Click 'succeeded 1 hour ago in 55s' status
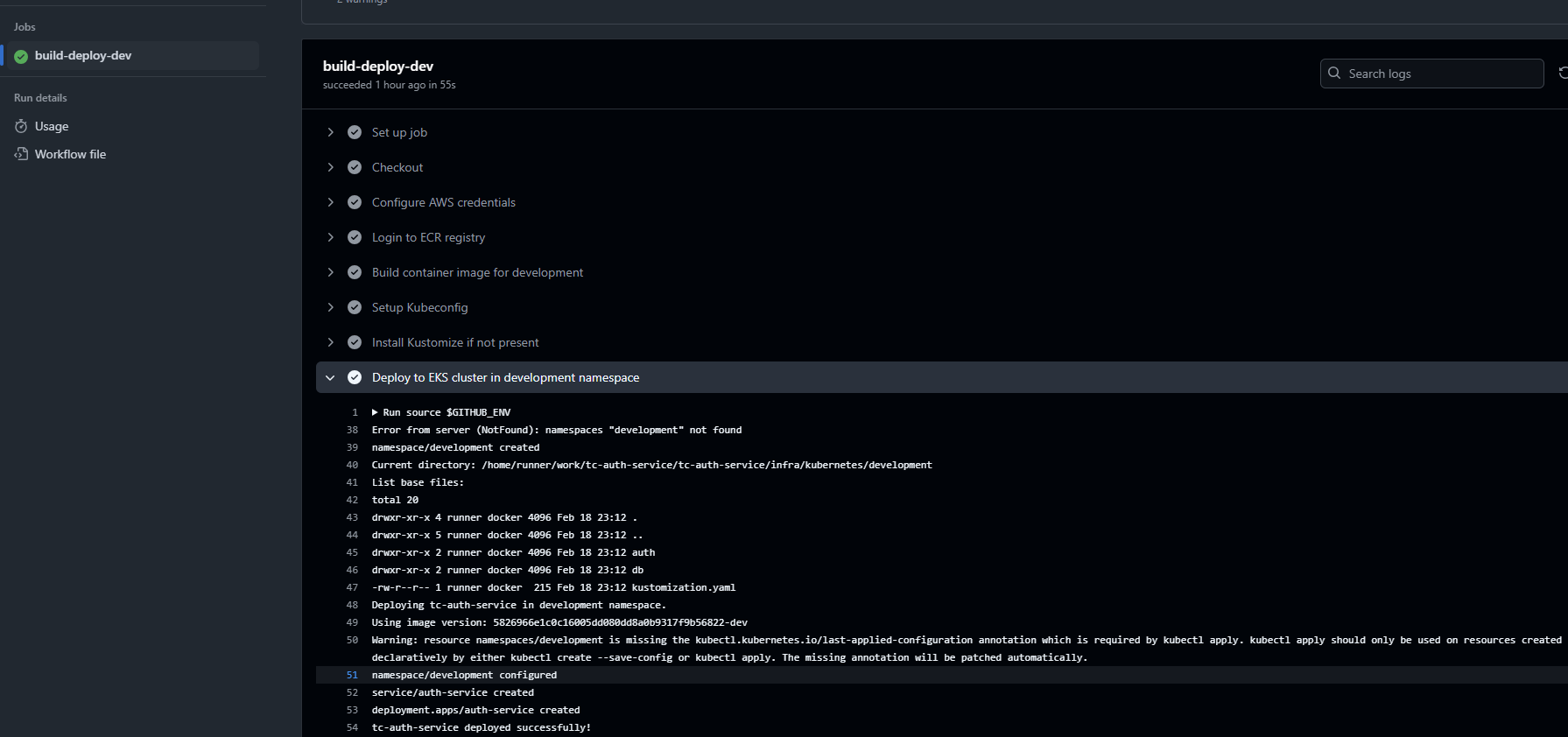The image size is (1568, 737). 389,85
